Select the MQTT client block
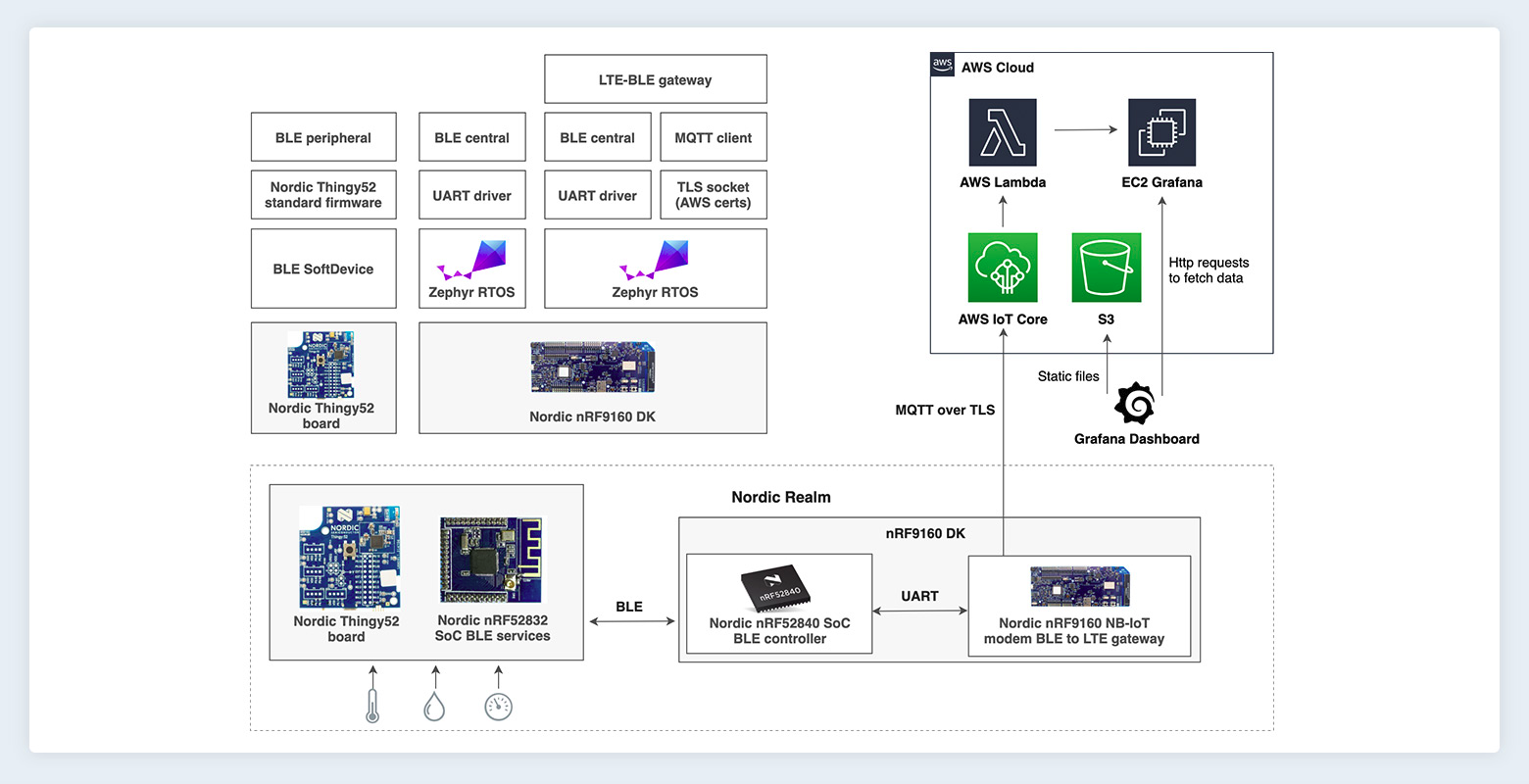 point(714,137)
